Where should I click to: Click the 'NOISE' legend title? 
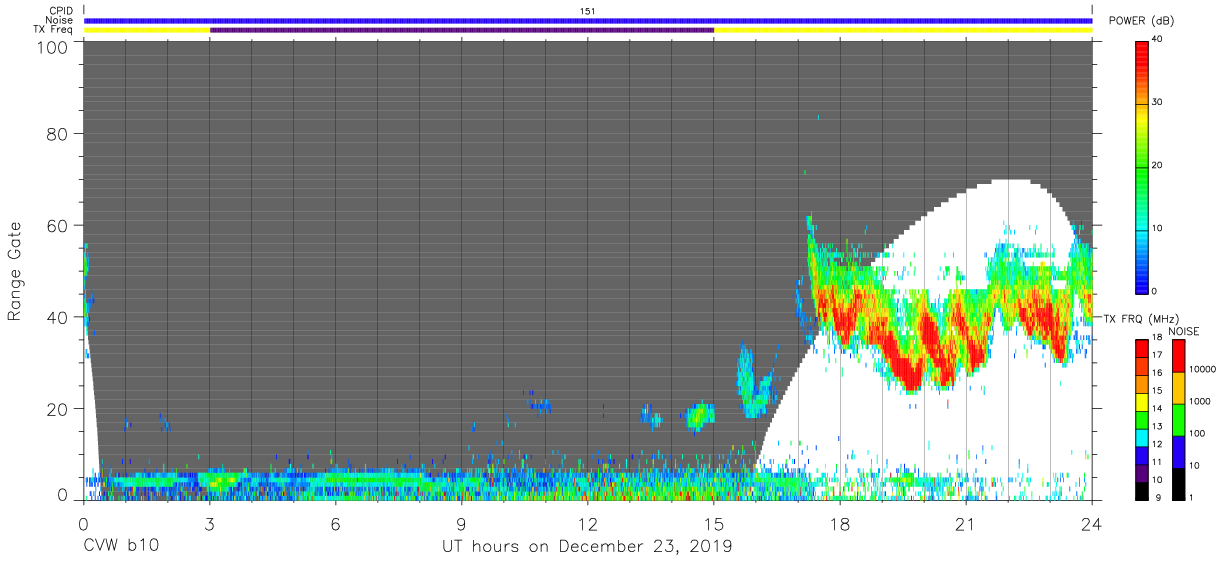1184,330
